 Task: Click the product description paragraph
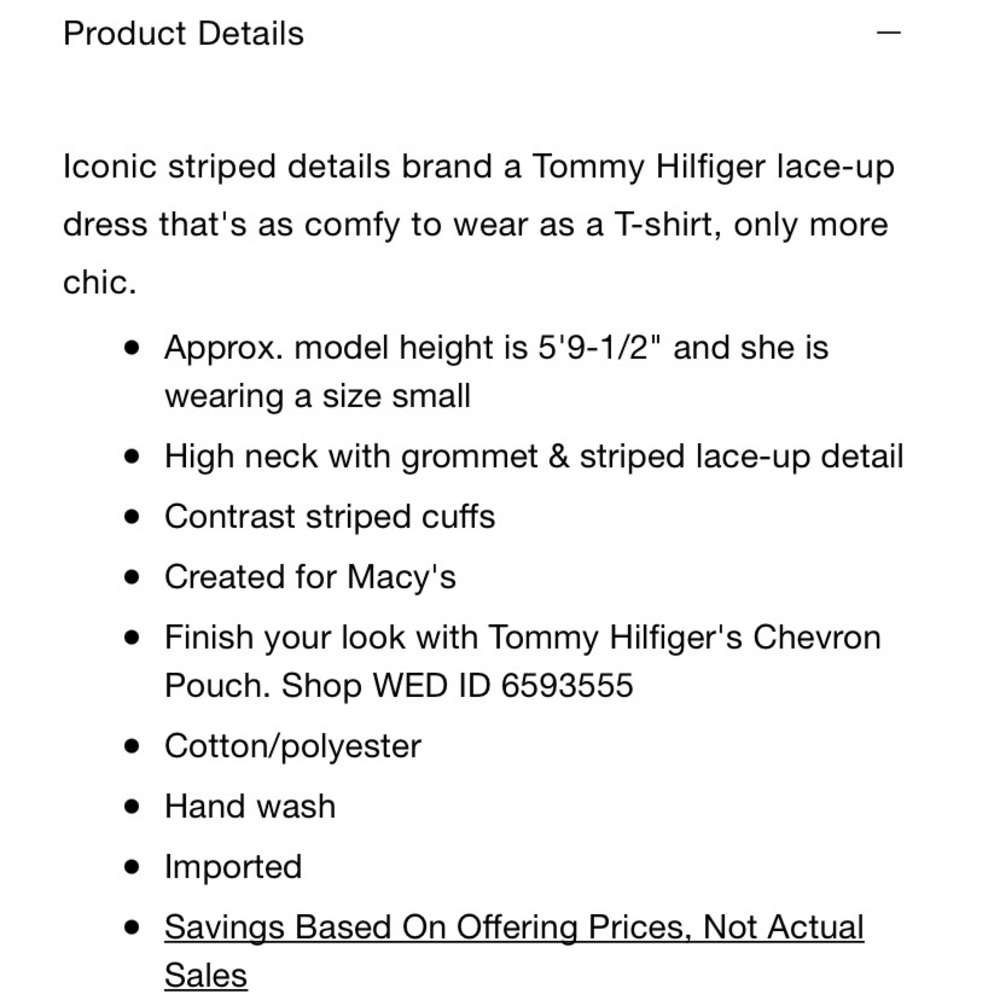479,224
